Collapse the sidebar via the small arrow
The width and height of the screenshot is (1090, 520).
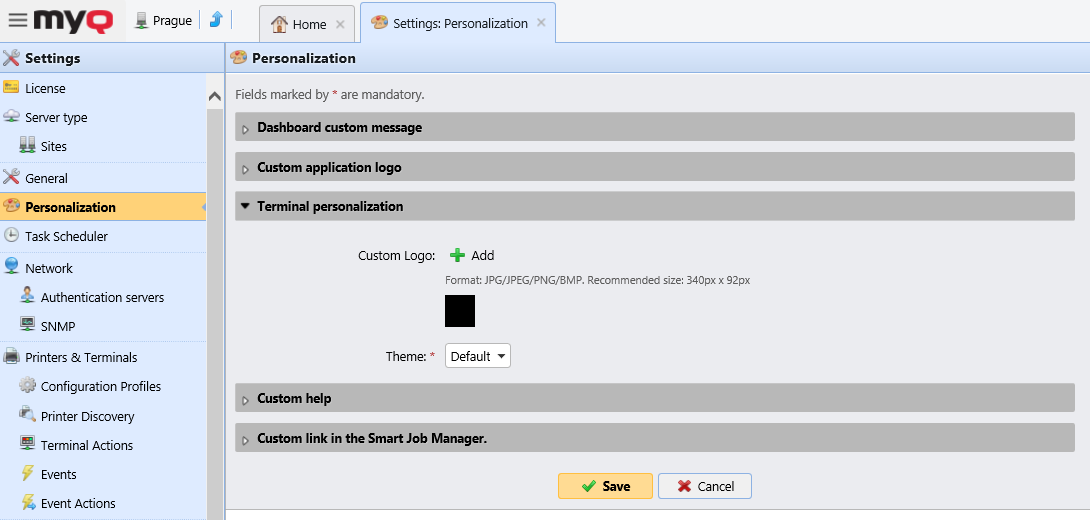[204, 207]
